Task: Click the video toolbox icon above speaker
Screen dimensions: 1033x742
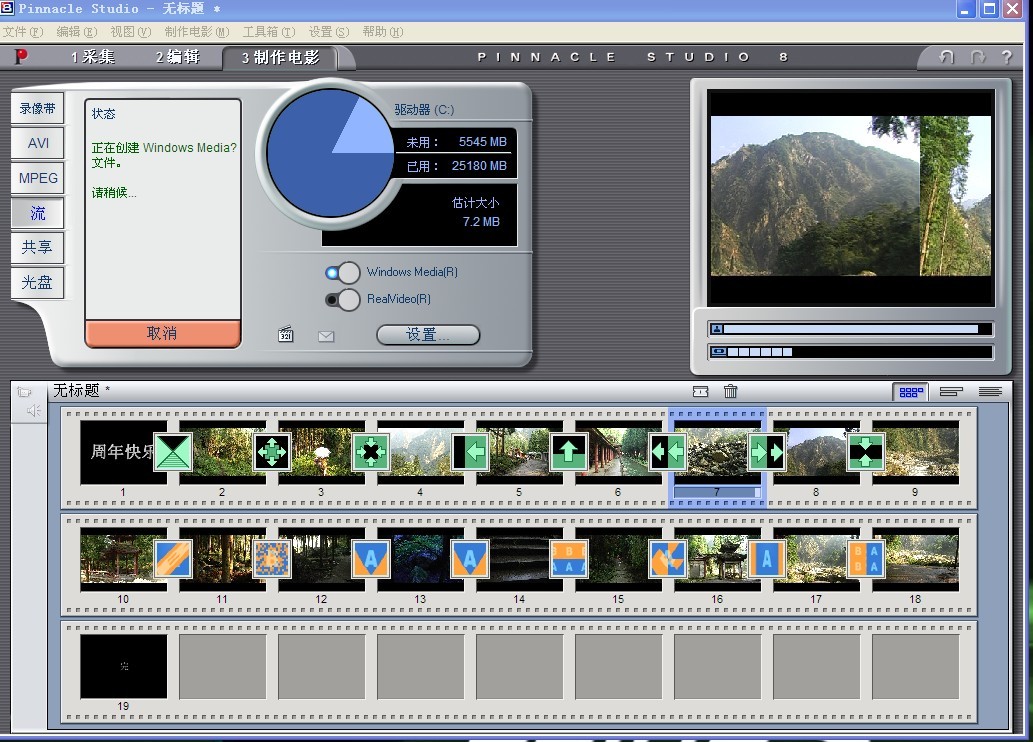Action: point(24,392)
